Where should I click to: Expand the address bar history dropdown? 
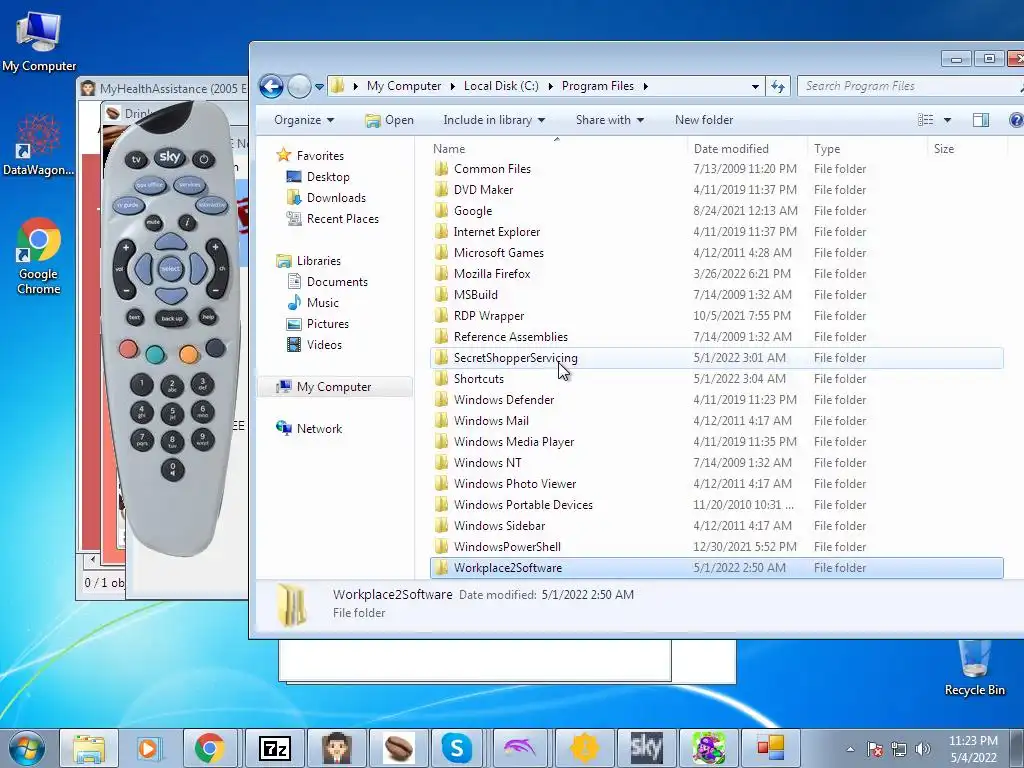pos(755,86)
